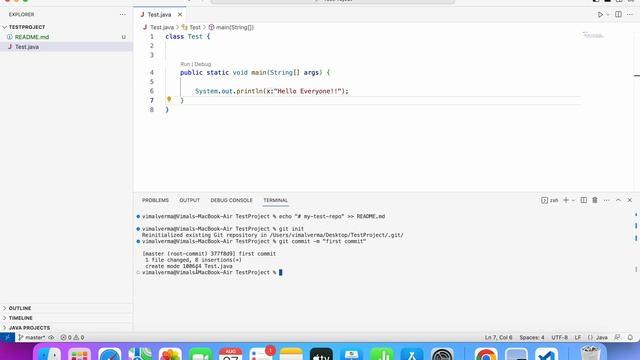Open notifications bell icon

pyautogui.click(x=630, y=338)
